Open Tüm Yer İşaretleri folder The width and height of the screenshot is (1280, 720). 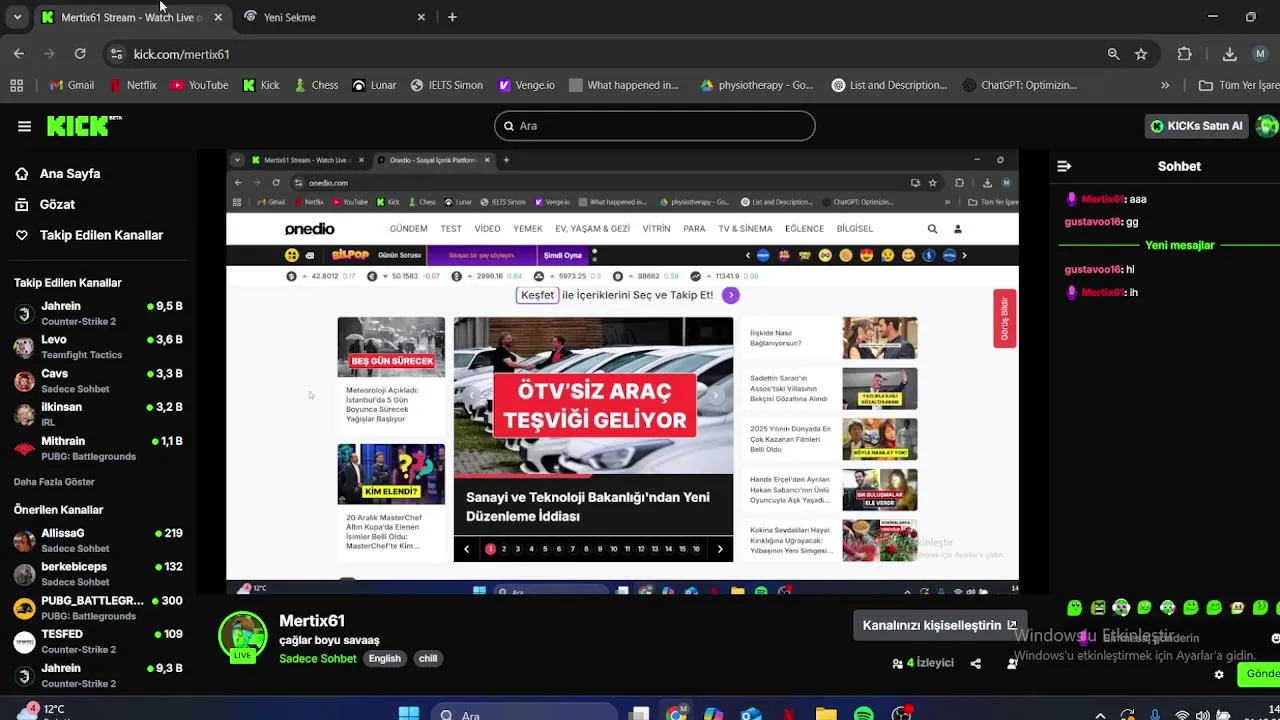[1239, 85]
